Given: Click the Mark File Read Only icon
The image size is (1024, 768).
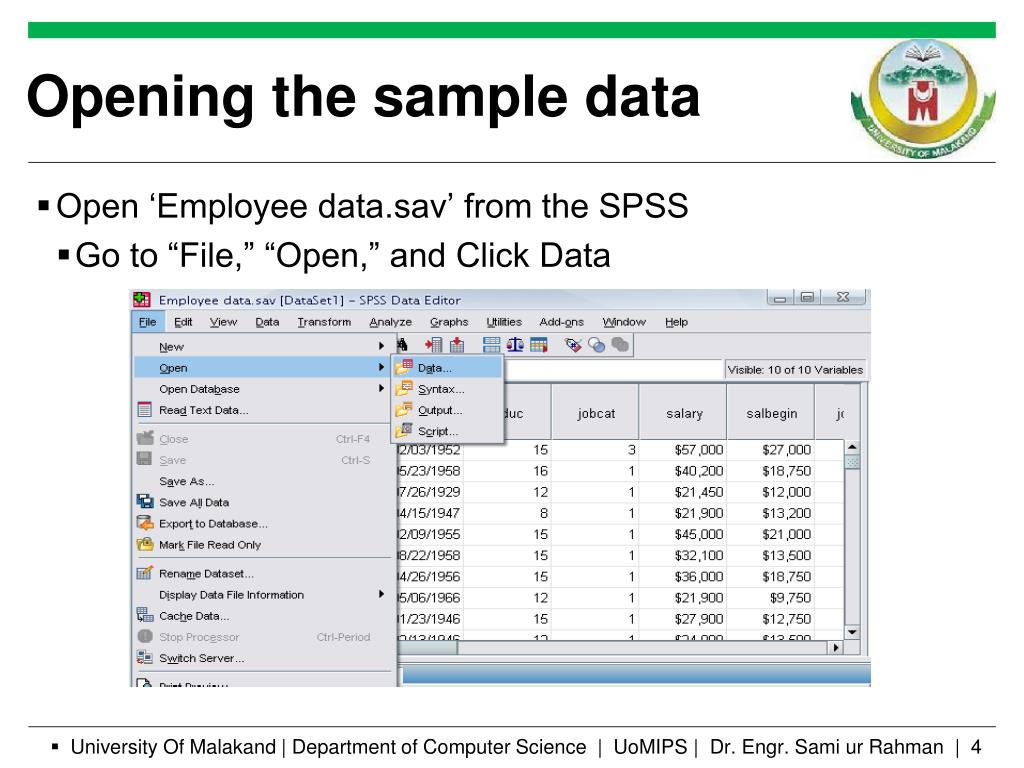Looking at the screenshot, I should (x=145, y=544).
